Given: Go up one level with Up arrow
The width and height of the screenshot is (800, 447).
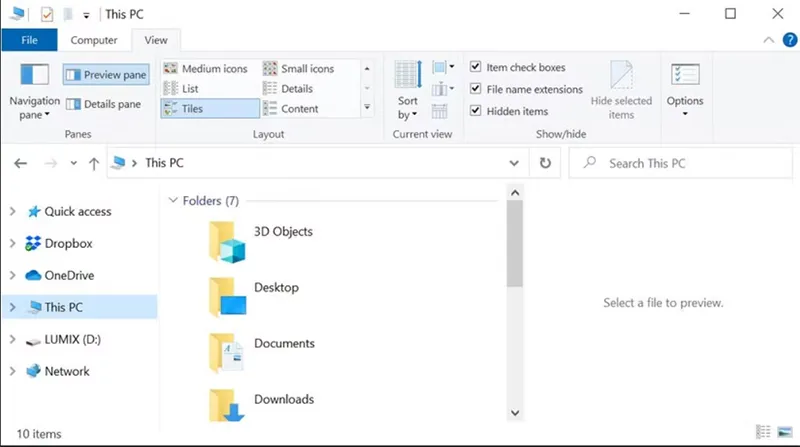Looking at the screenshot, I should pos(94,163).
